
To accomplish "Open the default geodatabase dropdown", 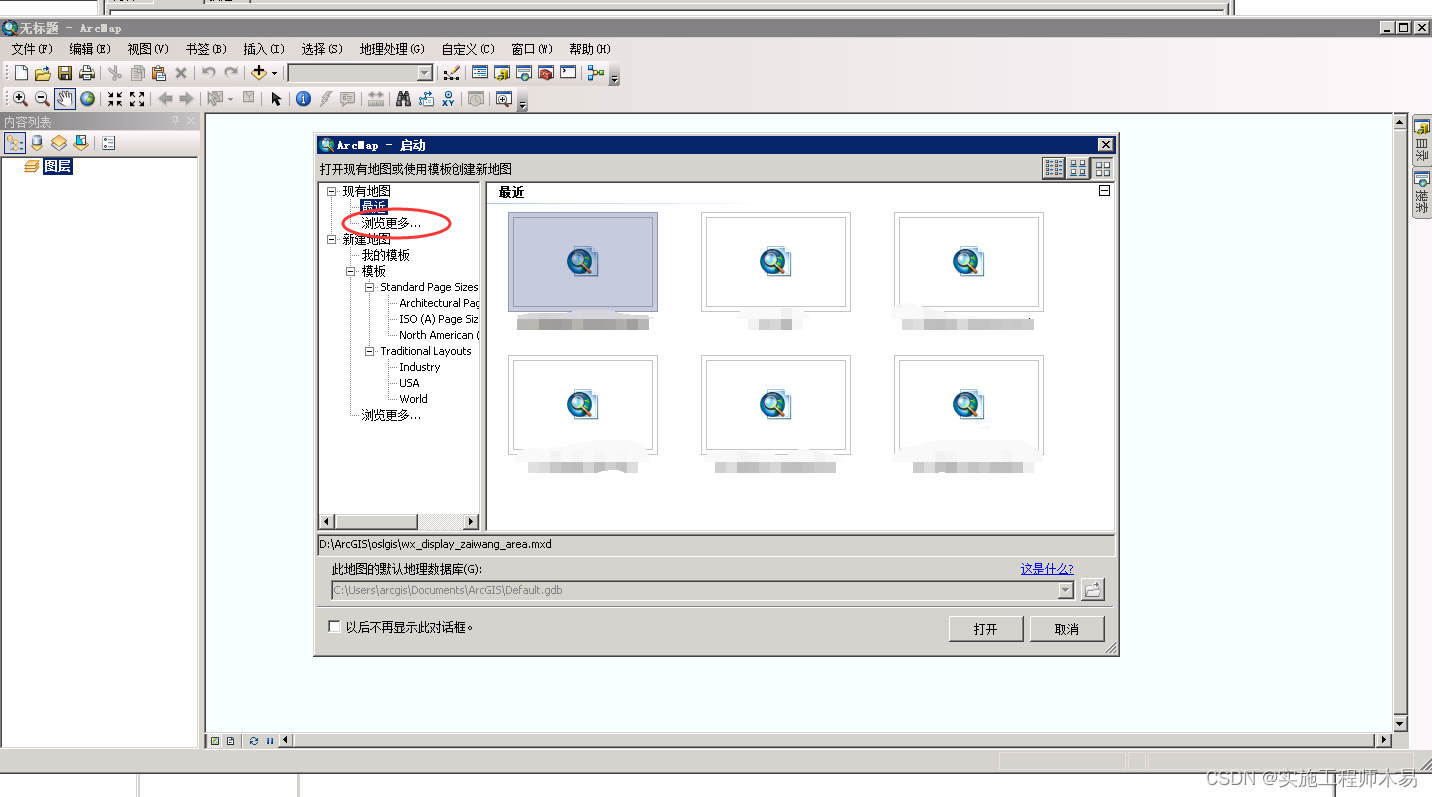I will click(1065, 590).
